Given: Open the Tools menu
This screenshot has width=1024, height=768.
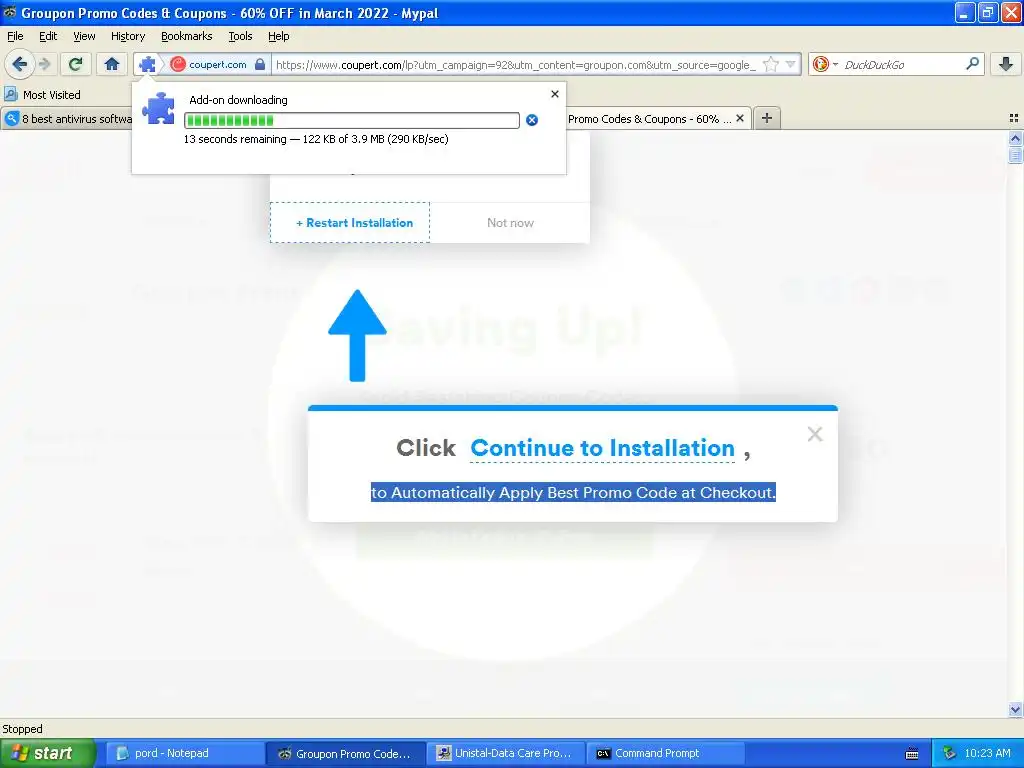Looking at the screenshot, I should pyautogui.click(x=240, y=36).
